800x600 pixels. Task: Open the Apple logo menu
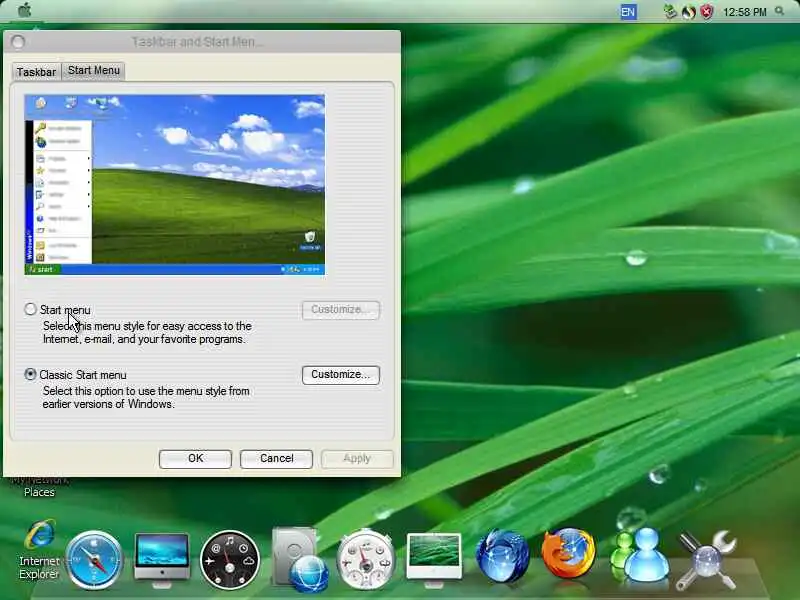pyautogui.click(x=24, y=10)
